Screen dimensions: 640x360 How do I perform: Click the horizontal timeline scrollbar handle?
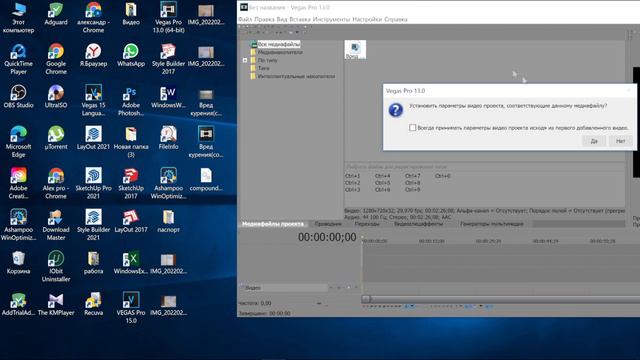click(x=367, y=299)
